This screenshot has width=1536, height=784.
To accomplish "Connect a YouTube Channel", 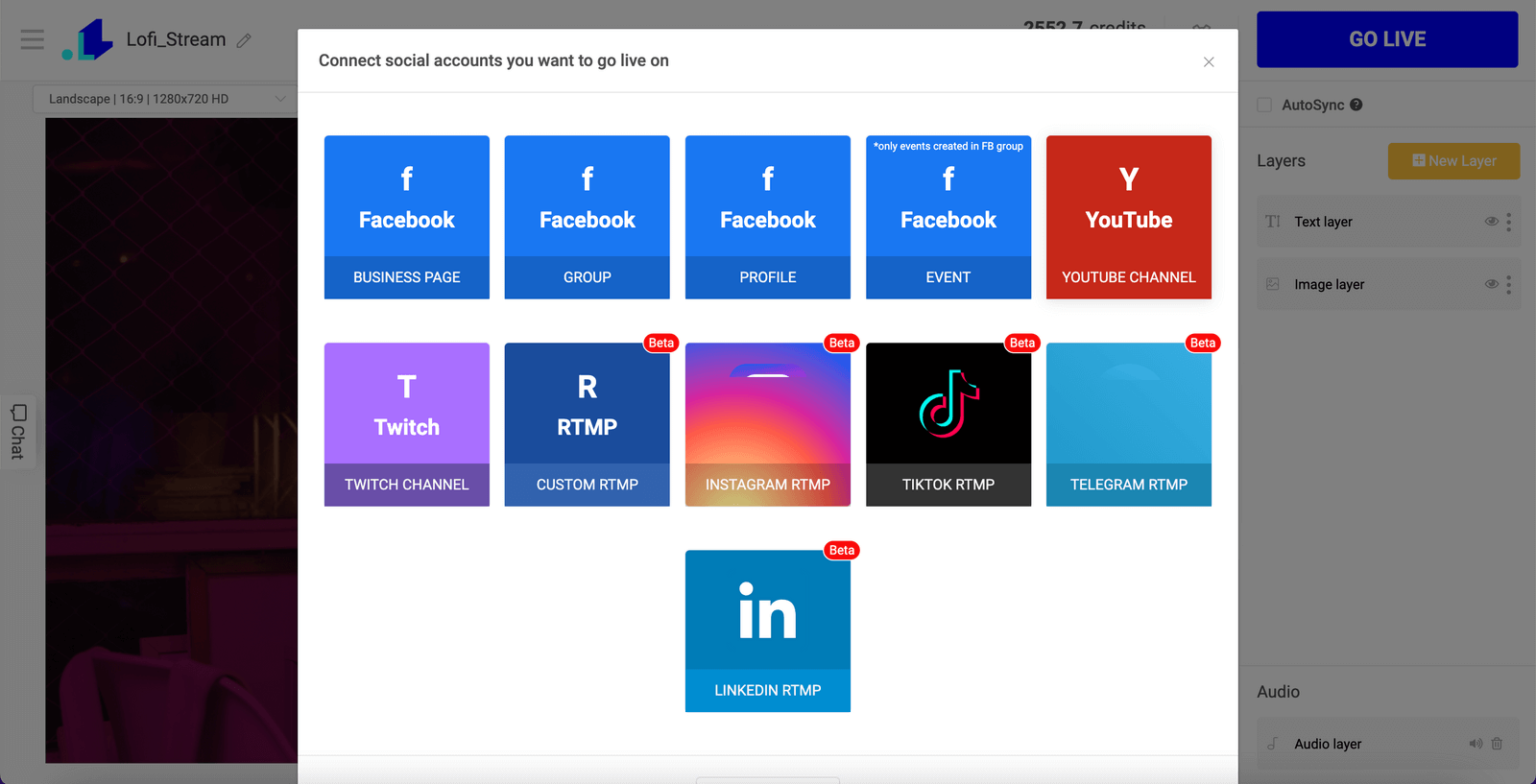I will (x=1129, y=217).
